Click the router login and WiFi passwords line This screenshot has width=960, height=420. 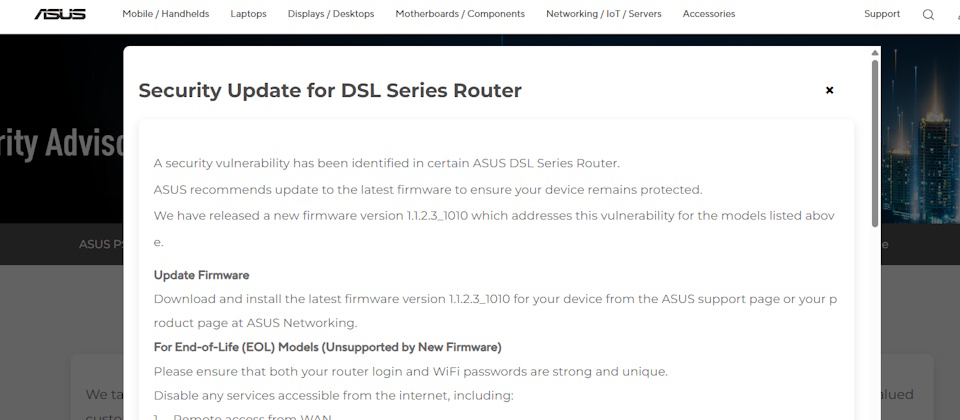(x=410, y=371)
